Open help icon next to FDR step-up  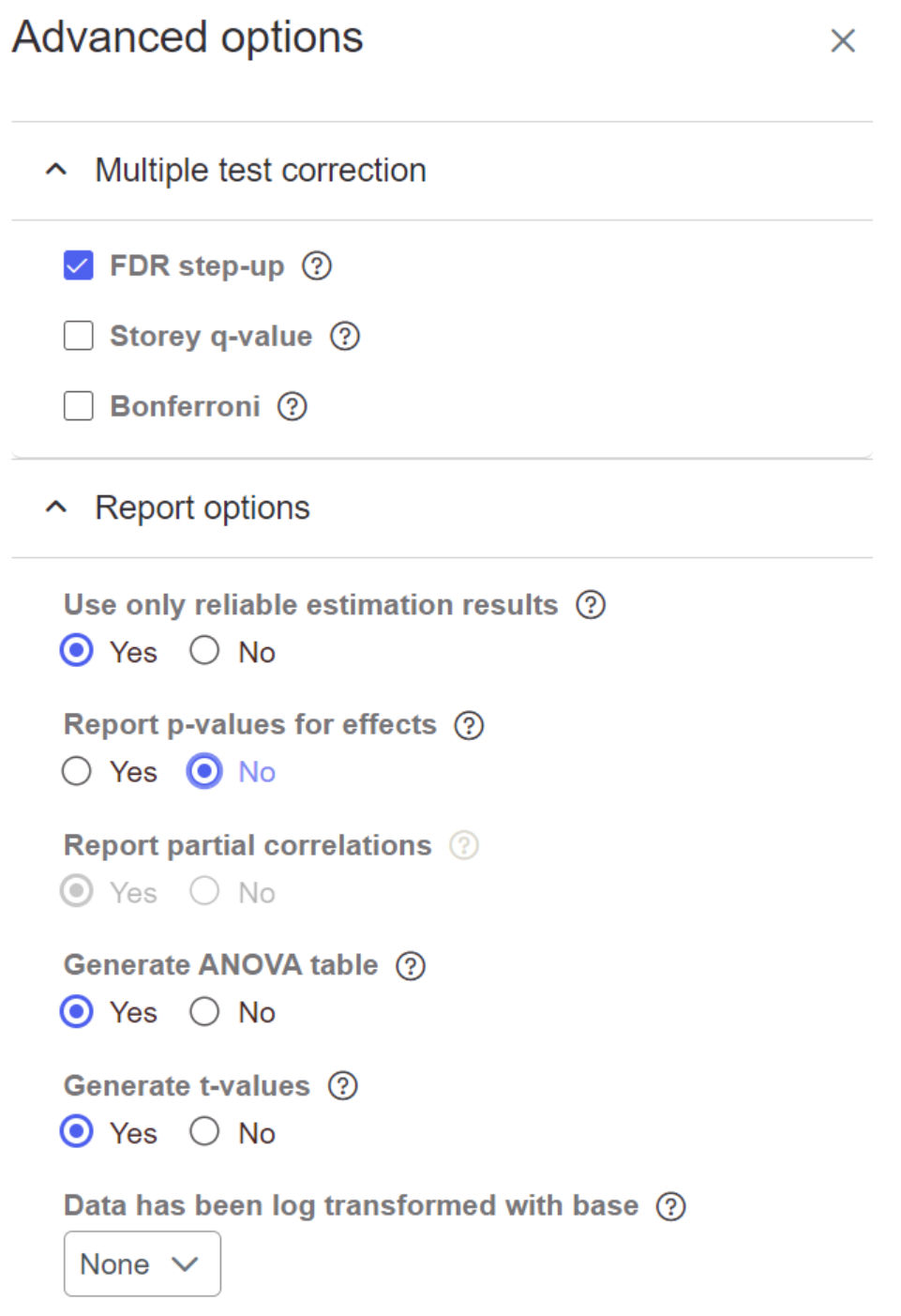(317, 266)
